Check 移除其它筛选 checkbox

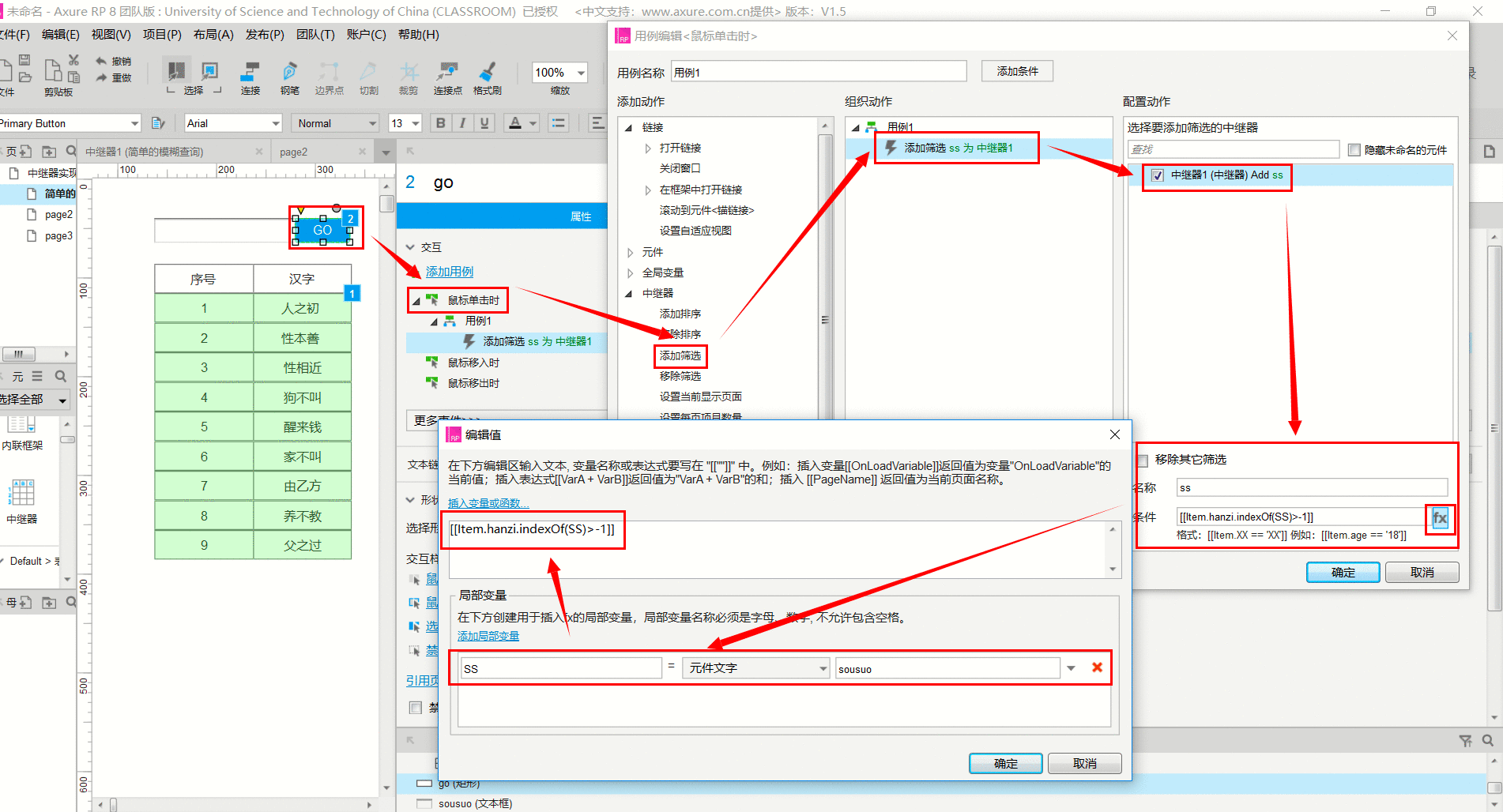[1142, 460]
